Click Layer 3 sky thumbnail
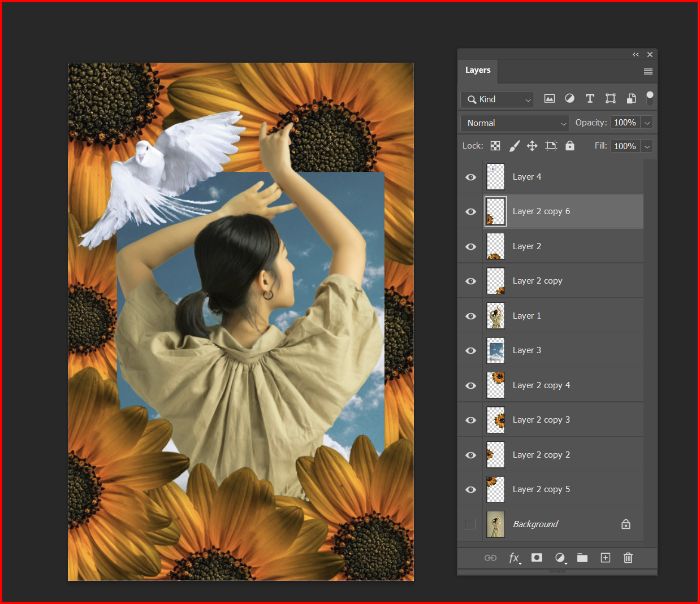 point(496,350)
